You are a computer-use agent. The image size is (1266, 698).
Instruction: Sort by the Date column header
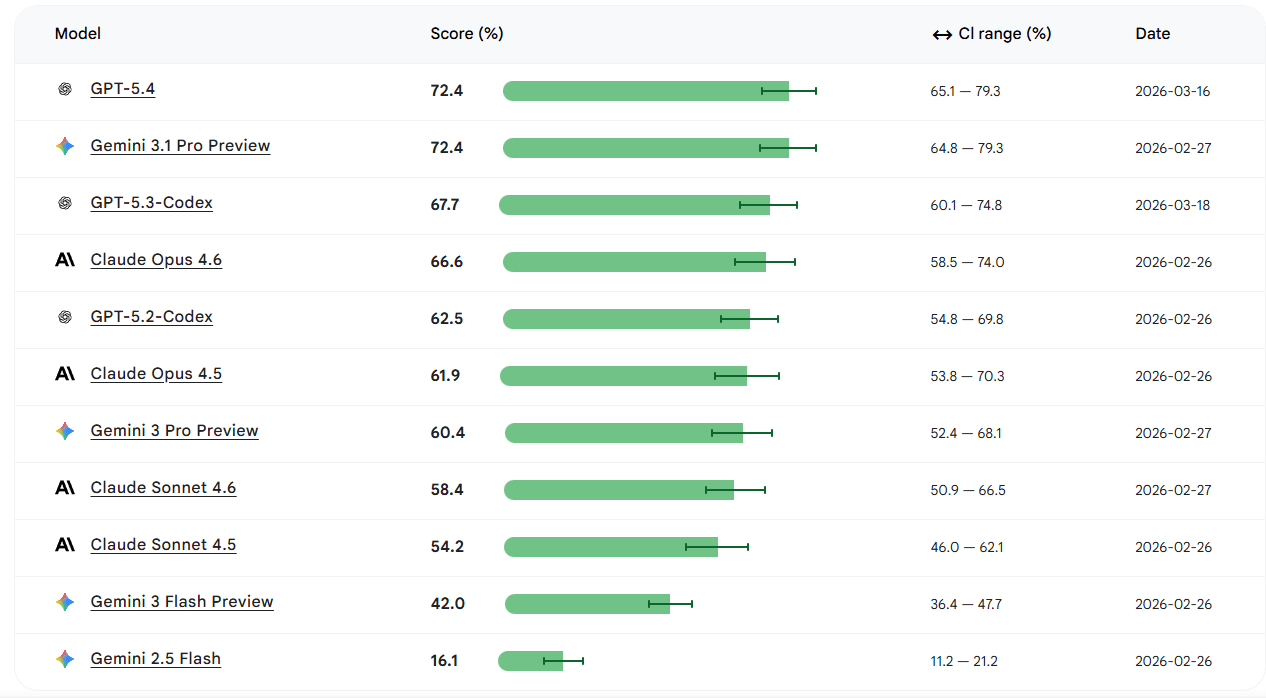click(x=1152, y=34)
